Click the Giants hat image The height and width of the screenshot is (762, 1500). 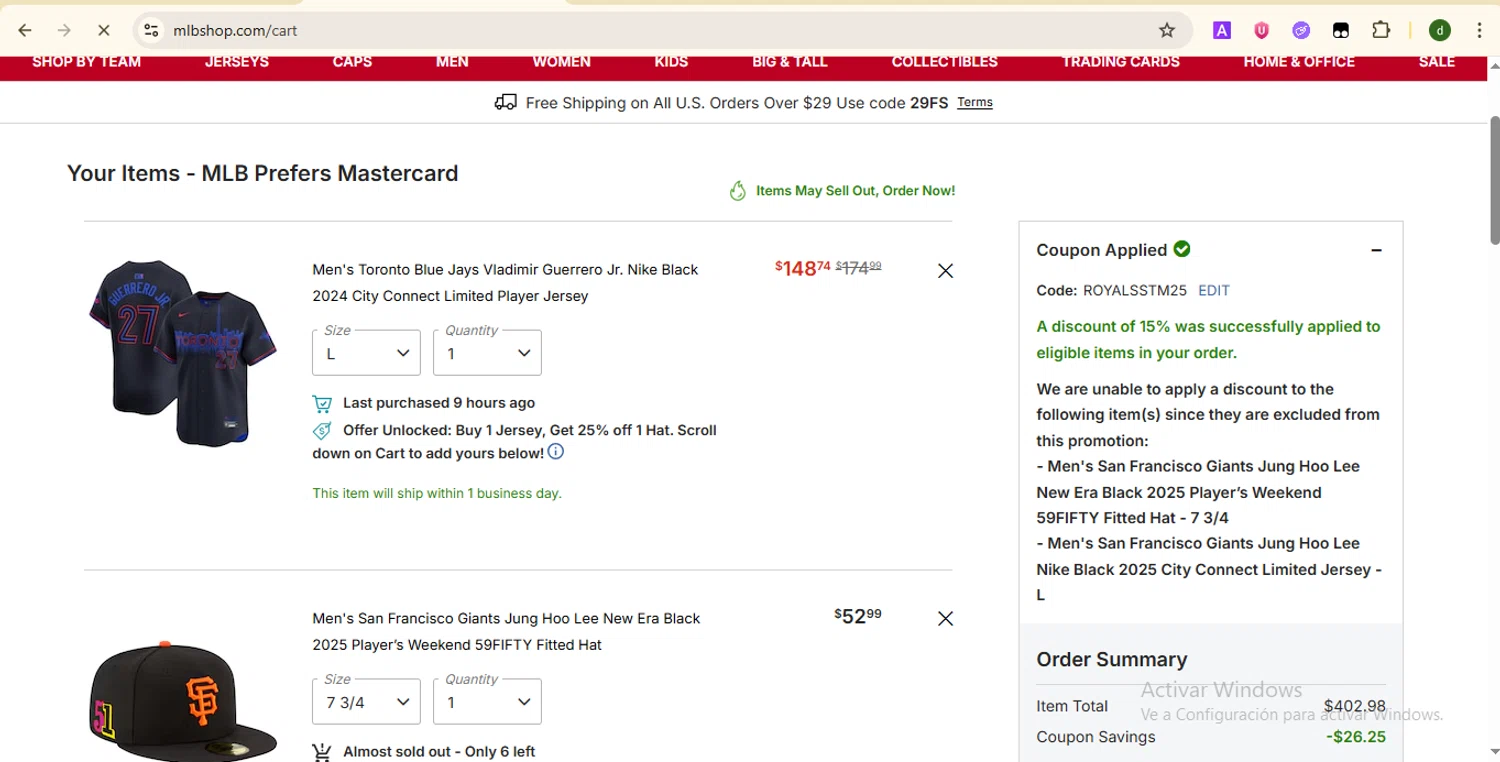(182, 701)
